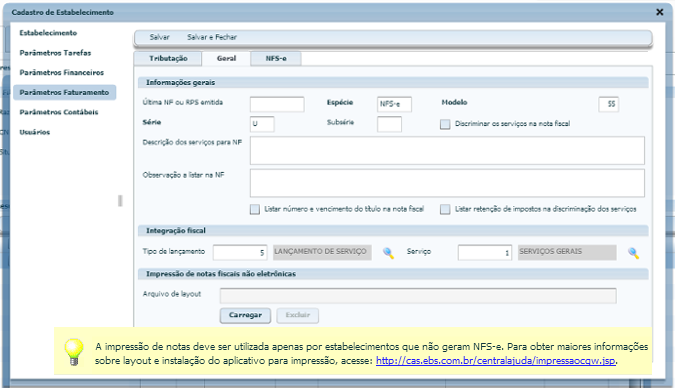Click the Integração fiscal section header
675x388 pixels.
click(393, 231)
